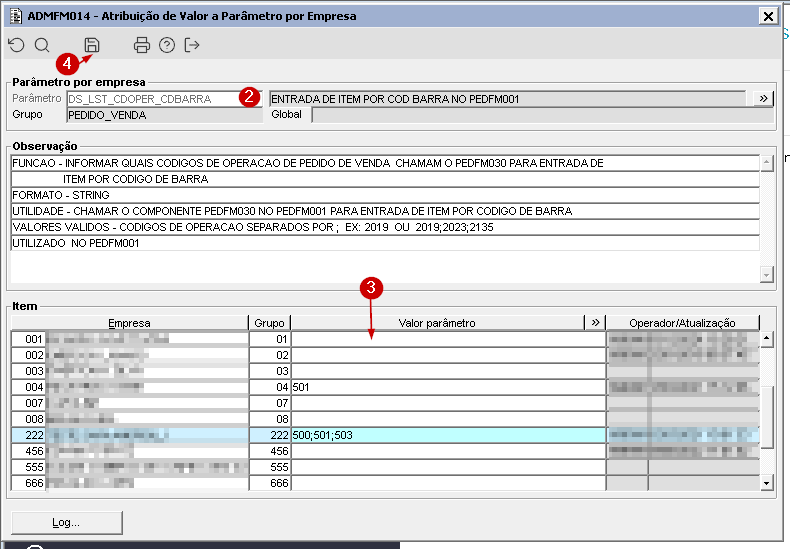Select Valor parâmetro cell for empresa 007
This screenshot has width=790, height=549.
pyautogui.click(x=448, y=403)
